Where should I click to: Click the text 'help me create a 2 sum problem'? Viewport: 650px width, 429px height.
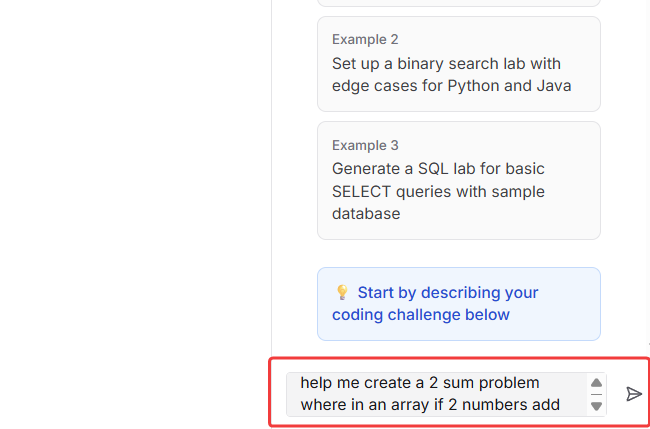[419, 383]
